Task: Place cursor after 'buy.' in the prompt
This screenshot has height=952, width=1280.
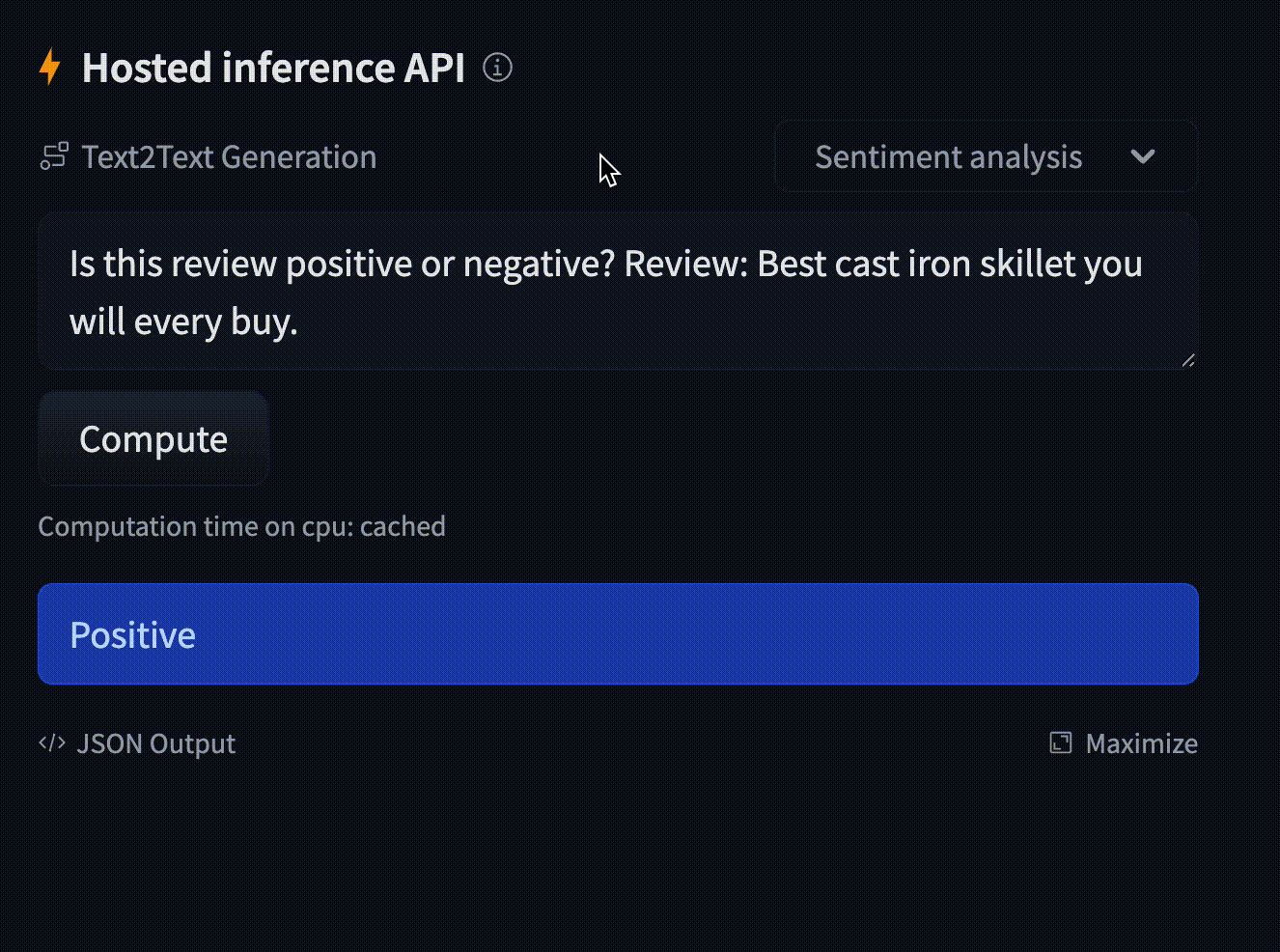Action: pos(299,322)
